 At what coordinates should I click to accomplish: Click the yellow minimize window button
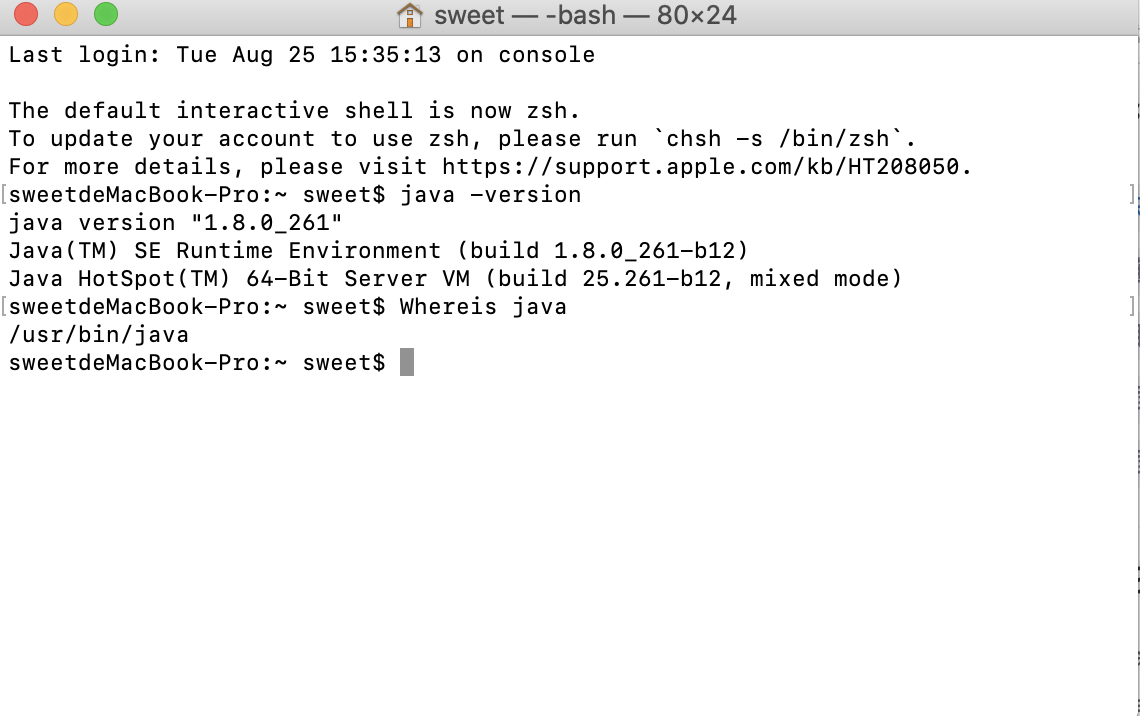click(x=66, y=14)
